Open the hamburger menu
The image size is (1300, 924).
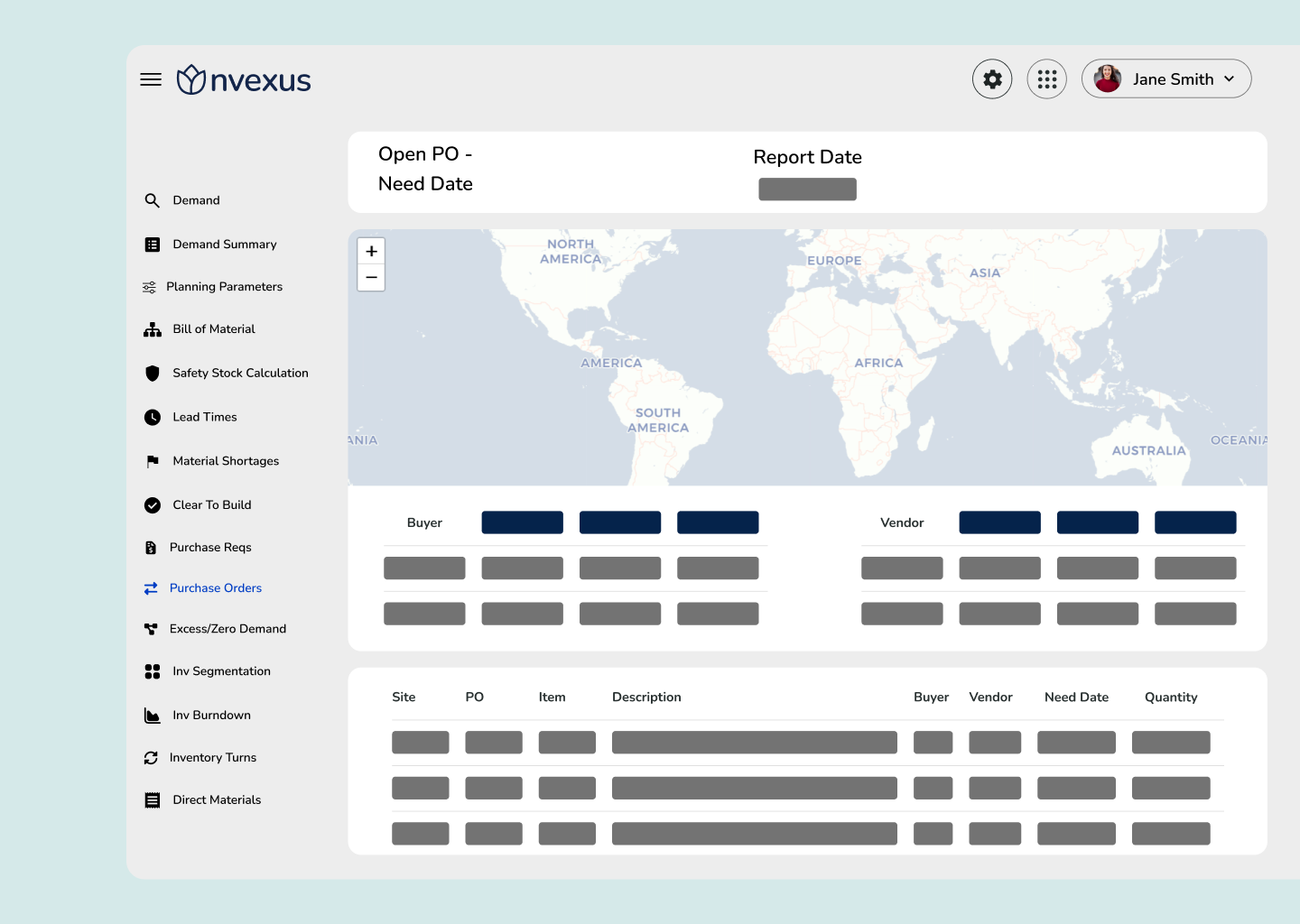click(151, 79)
